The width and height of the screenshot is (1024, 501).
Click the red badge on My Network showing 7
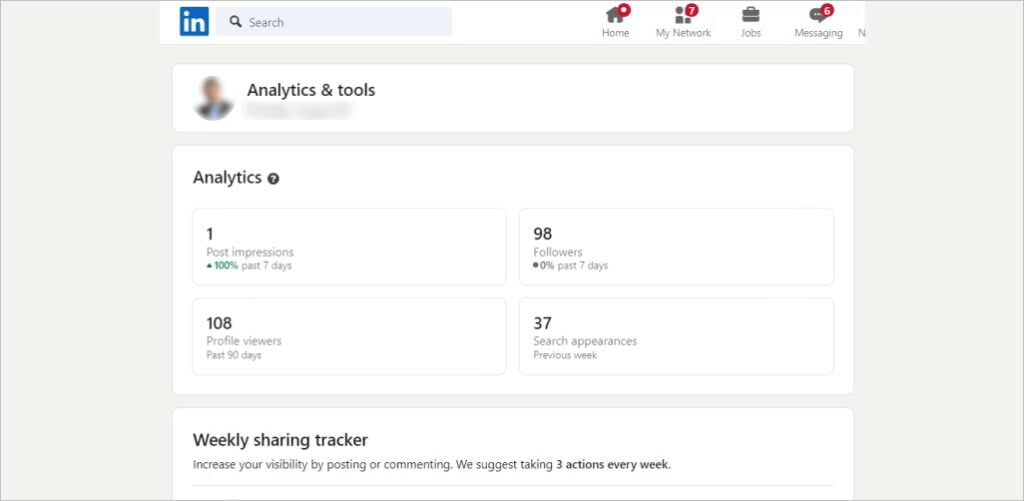[692, 10]
